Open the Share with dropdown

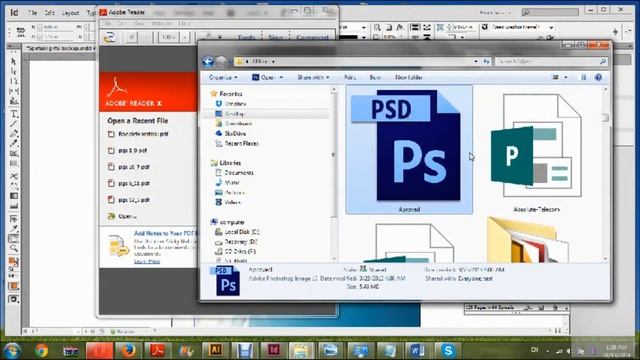click(313, 77)
